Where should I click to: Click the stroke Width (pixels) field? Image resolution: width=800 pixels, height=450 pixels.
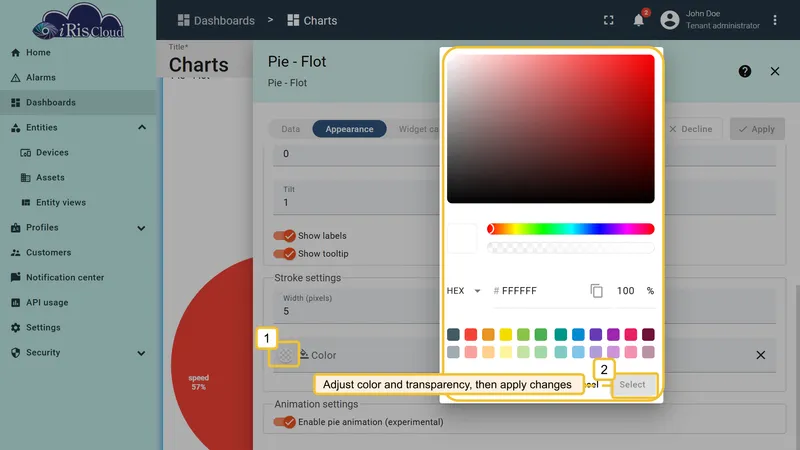point(357,306)
